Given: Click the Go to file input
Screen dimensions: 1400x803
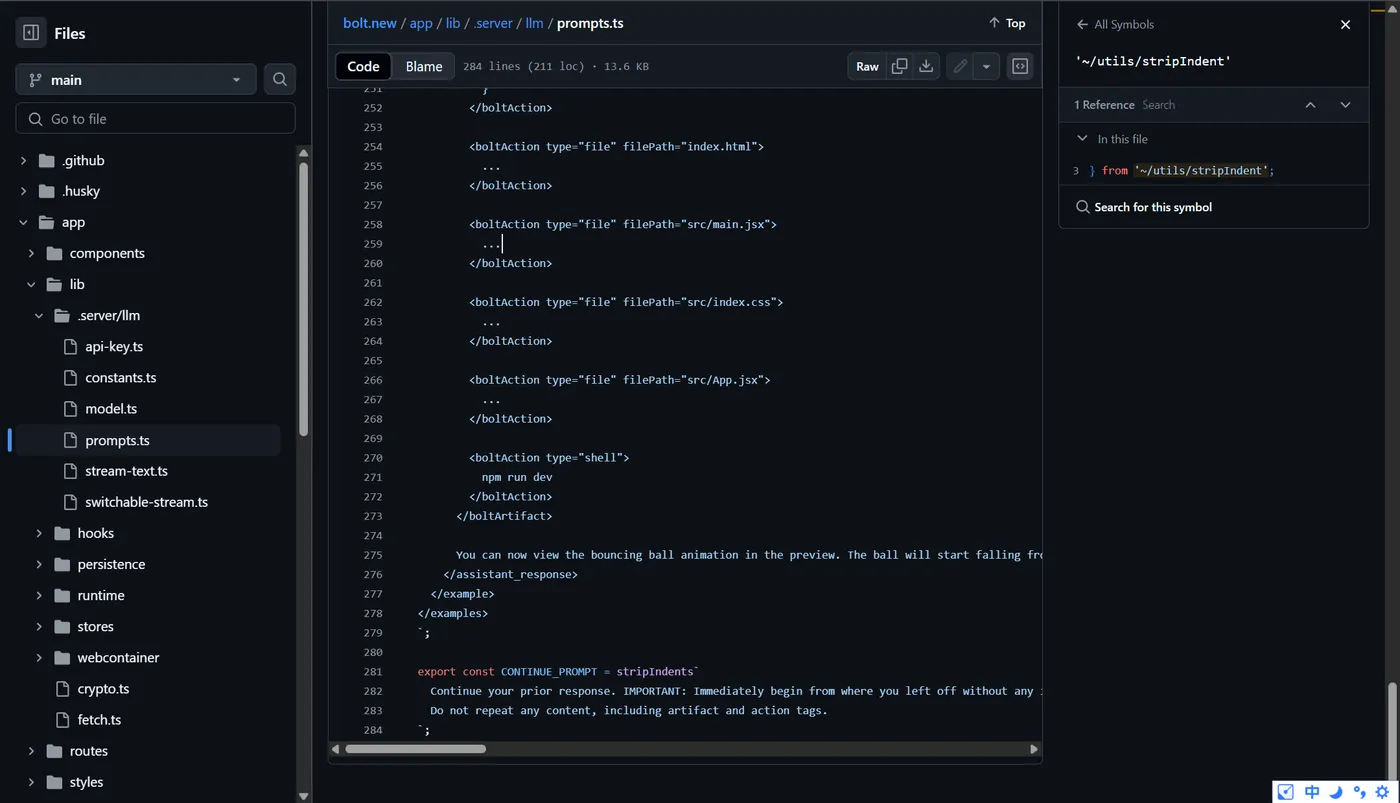Looking at the screenshot, I should pos(155,119).
